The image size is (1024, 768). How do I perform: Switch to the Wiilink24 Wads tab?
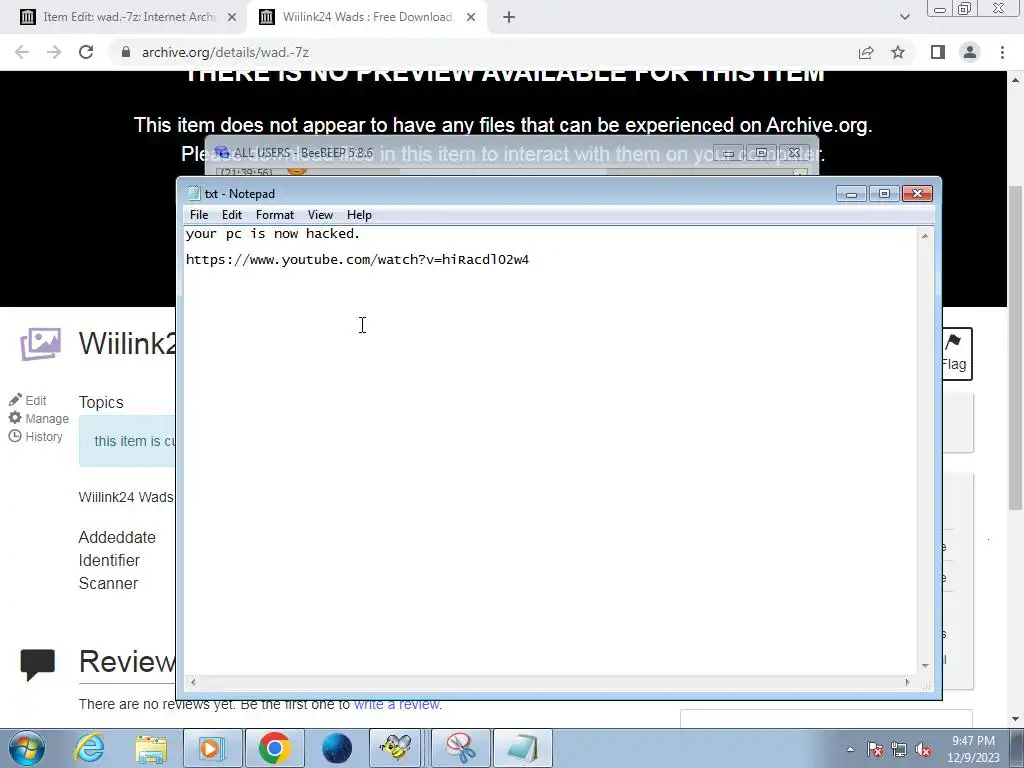[366, 17]
